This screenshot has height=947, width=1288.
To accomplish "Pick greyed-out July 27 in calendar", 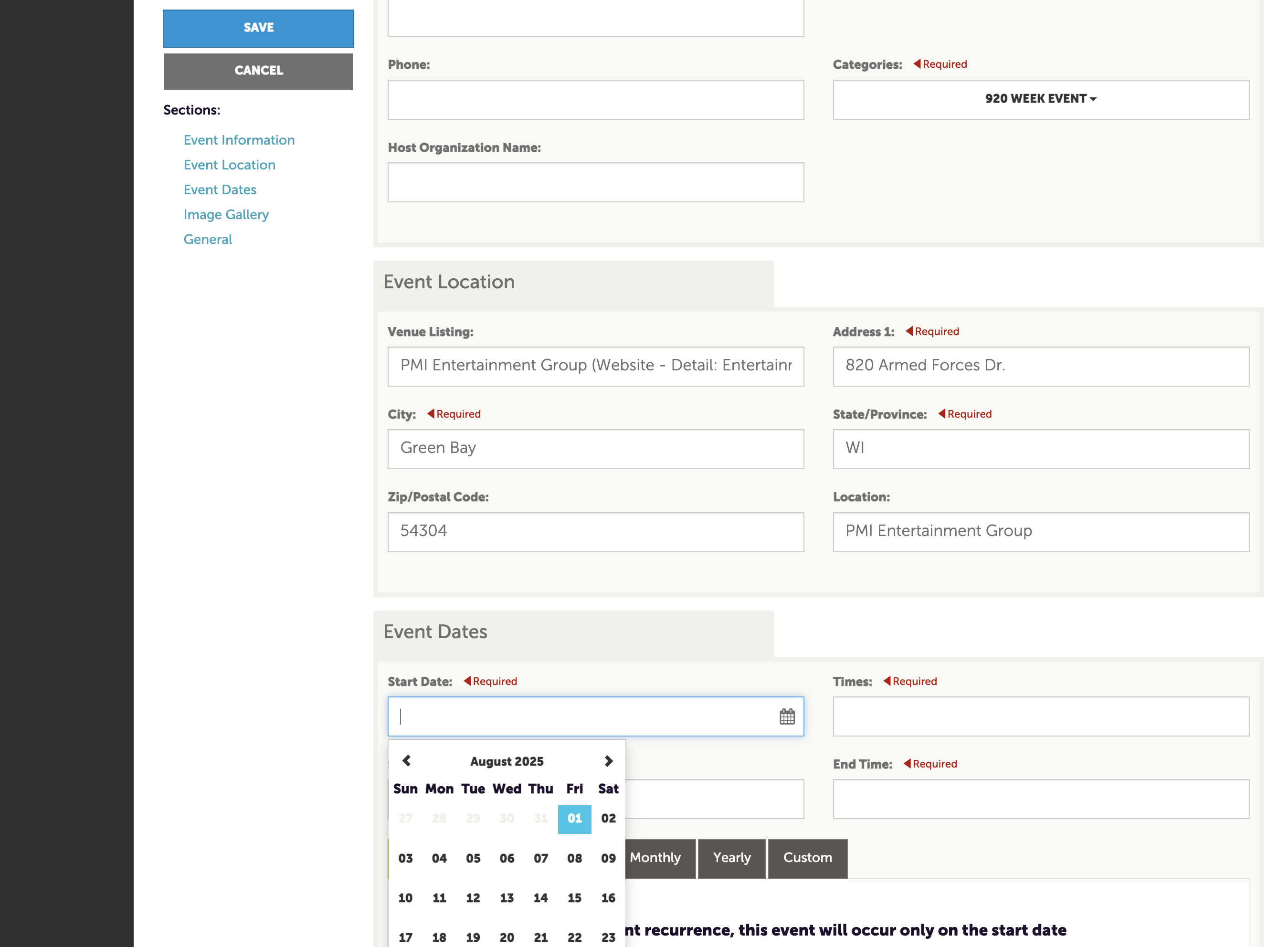I will 405,819.
